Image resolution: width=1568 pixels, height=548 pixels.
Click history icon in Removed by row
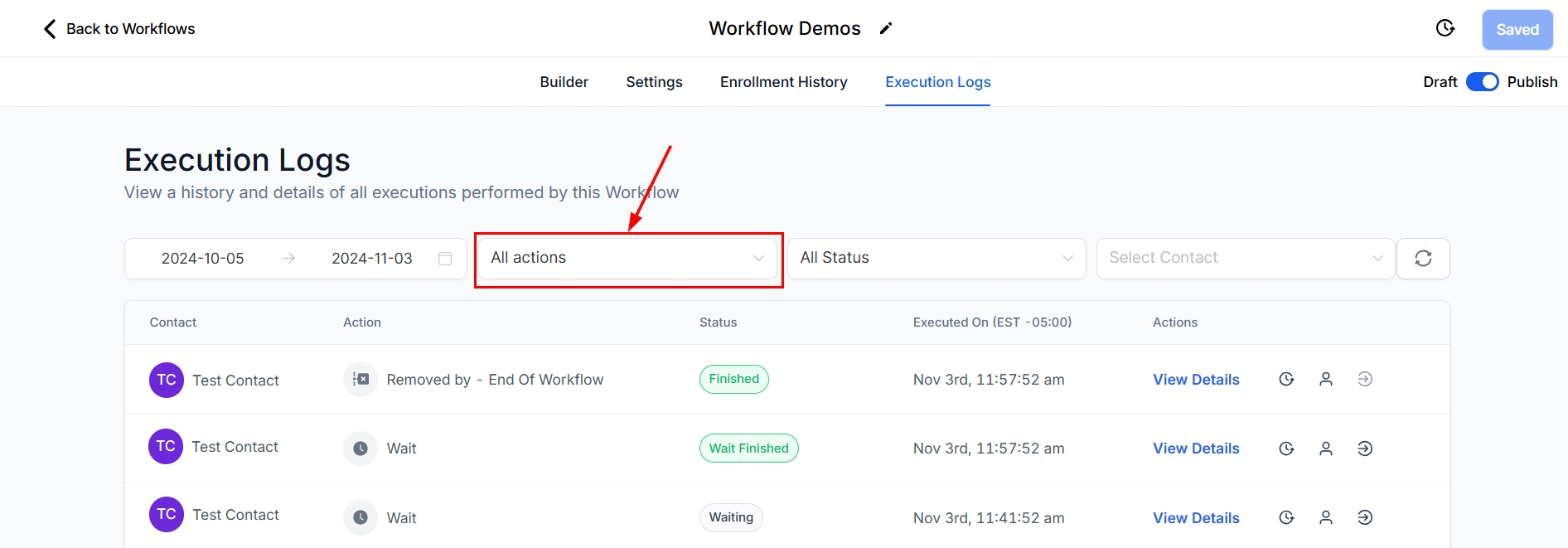pos(1286,380)
